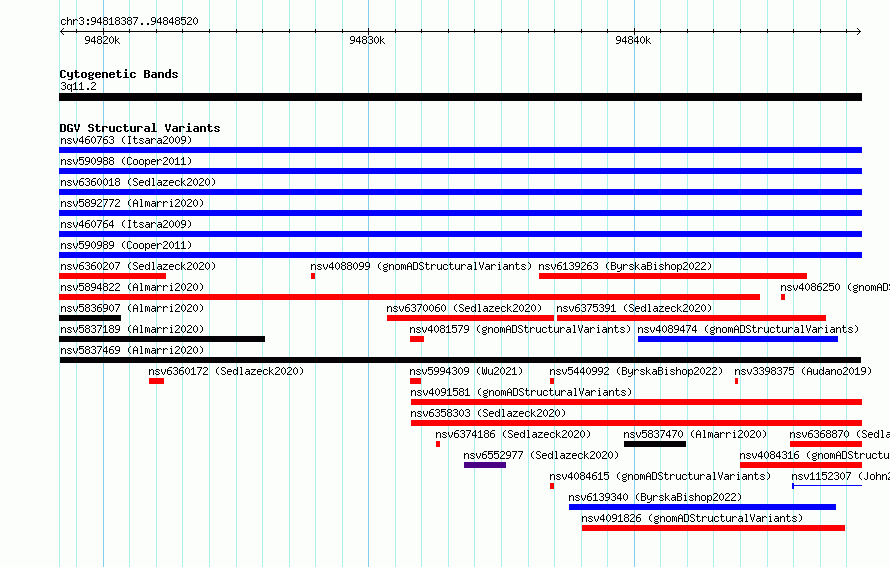The width and height of the screenshot is (890, 567).
Task: Click nsv4081579 gnomAD red marker
Action: (x=417, y=339)
